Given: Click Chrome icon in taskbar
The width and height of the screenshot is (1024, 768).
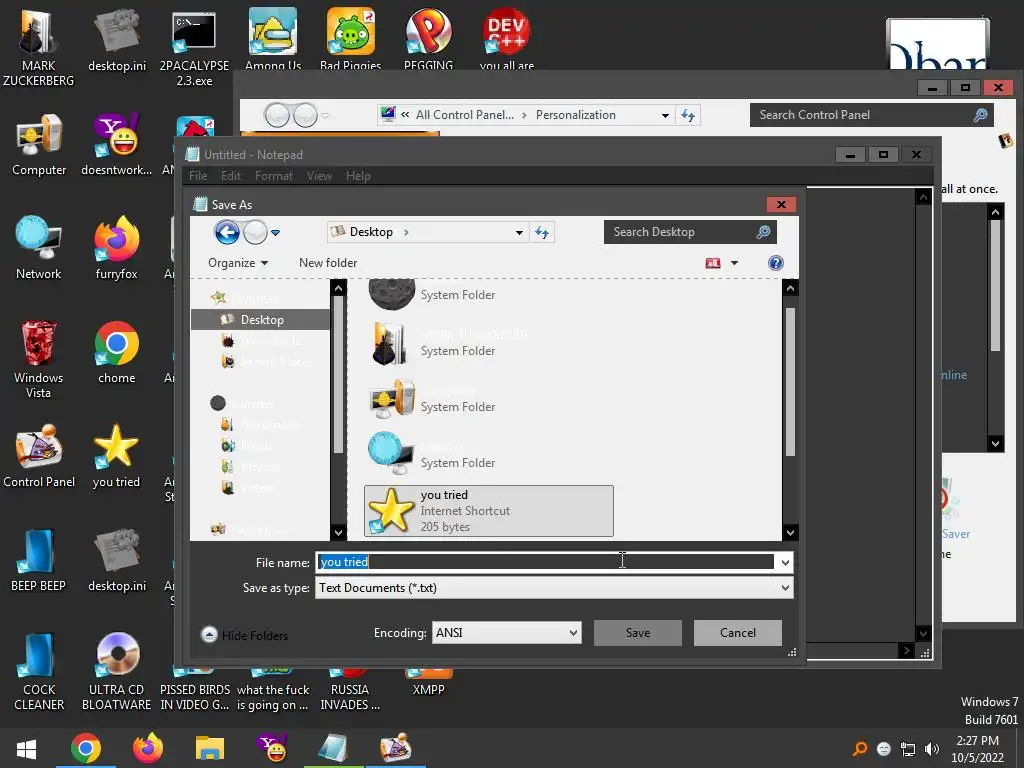Looking at the screenshot, I should [x=86, y=748].
